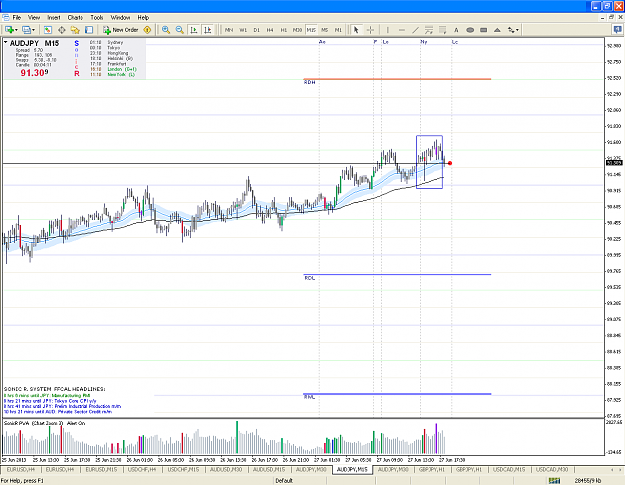Switch to H1 timeframe in toolbar

point(284,30)
